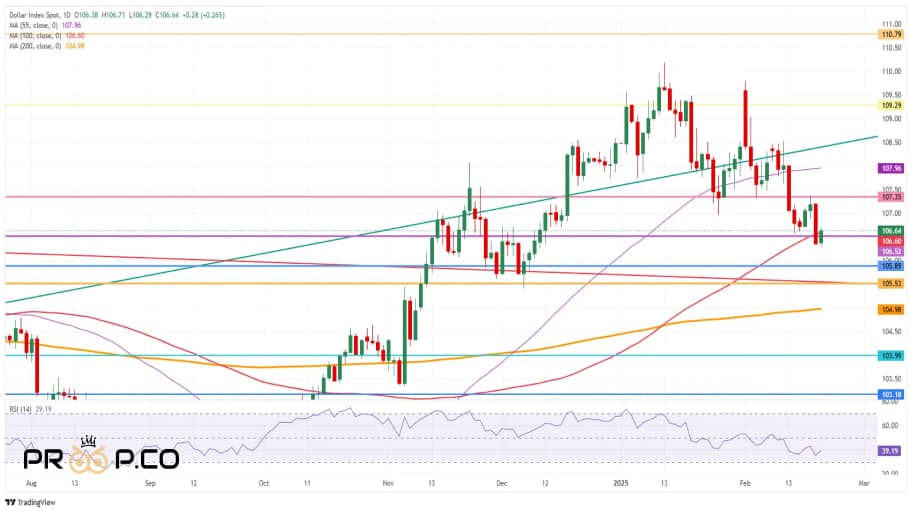The height and width of the screenshot is (513, 912).
Task: Click the 106.64 green last price label
Action: (891, 231)
